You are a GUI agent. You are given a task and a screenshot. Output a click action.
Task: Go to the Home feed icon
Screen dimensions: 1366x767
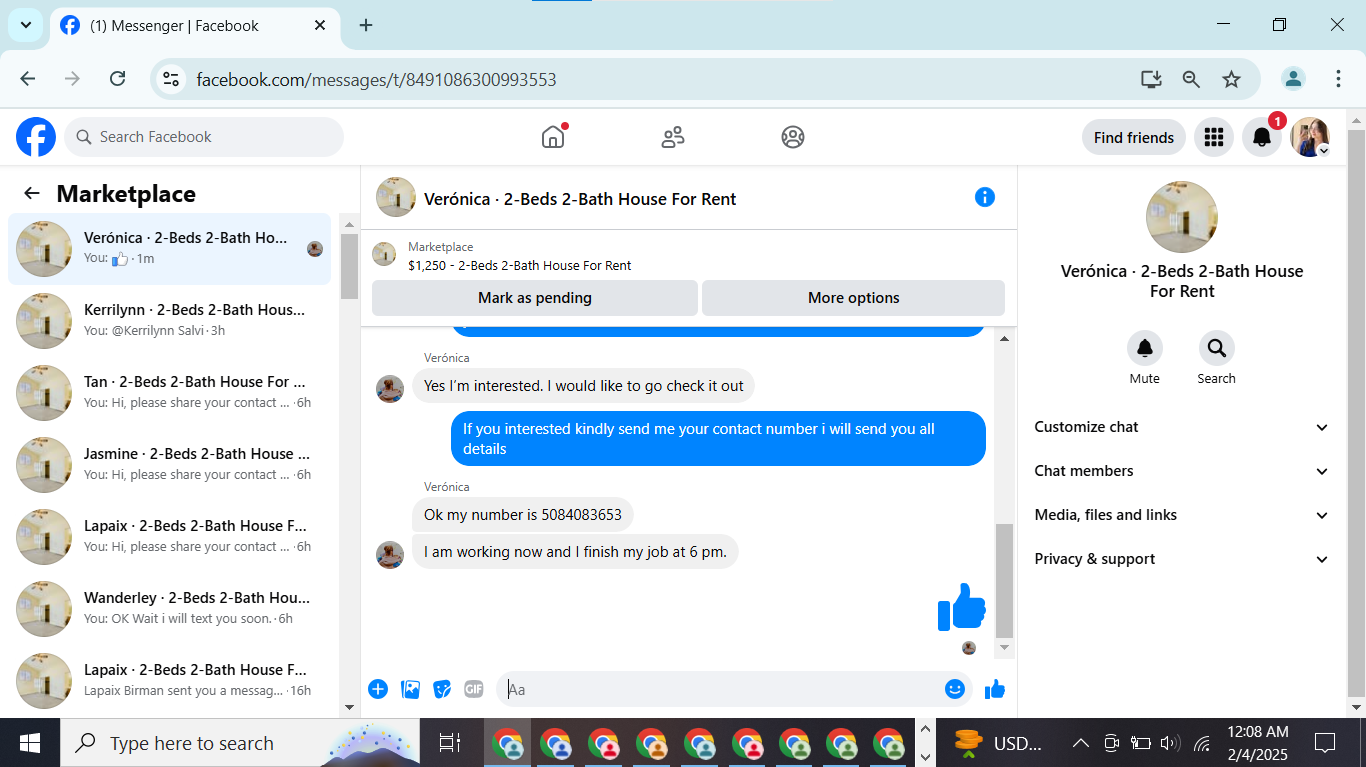click(553, 137)
